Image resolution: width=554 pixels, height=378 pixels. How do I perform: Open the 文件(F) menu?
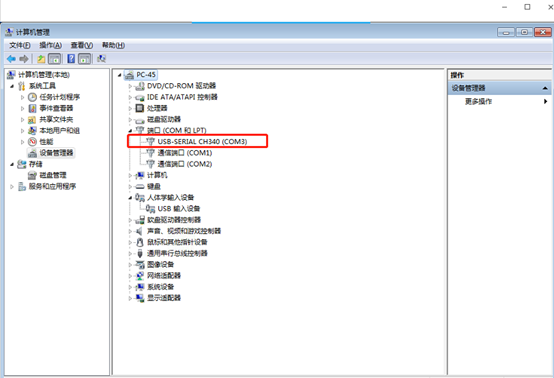[19, 45]
